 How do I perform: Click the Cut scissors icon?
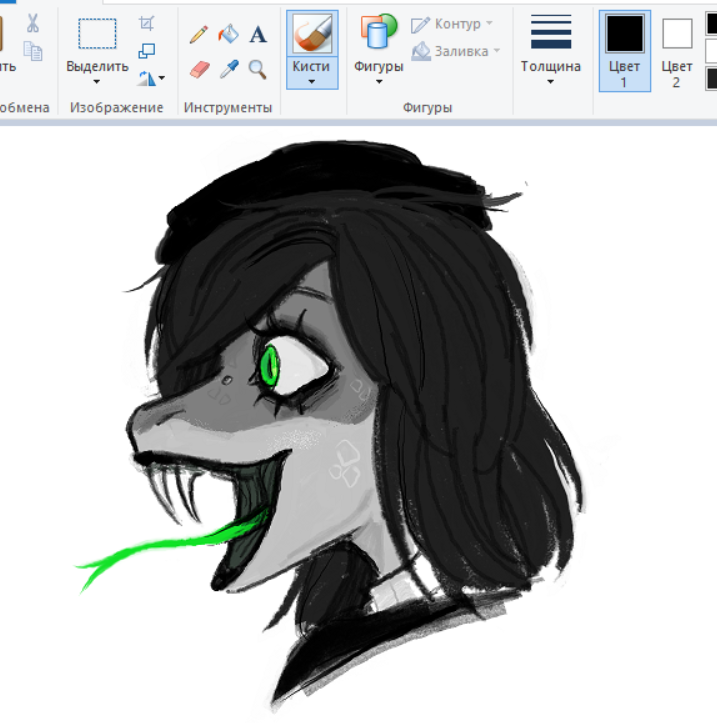32,23
